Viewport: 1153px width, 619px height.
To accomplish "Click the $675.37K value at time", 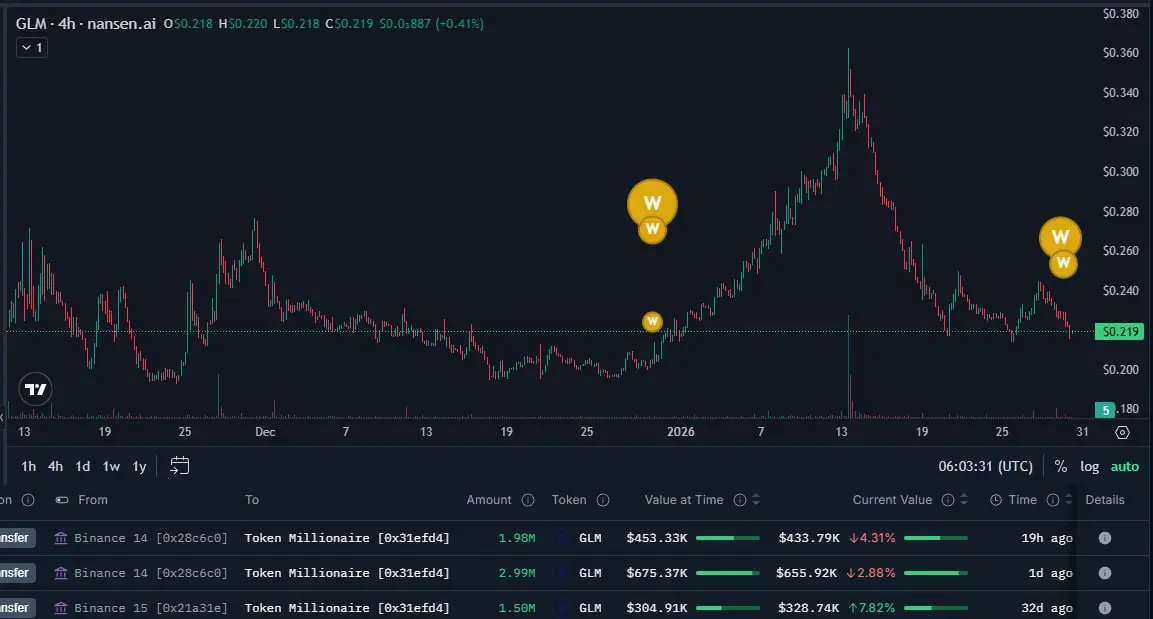I will coord(657,573).
